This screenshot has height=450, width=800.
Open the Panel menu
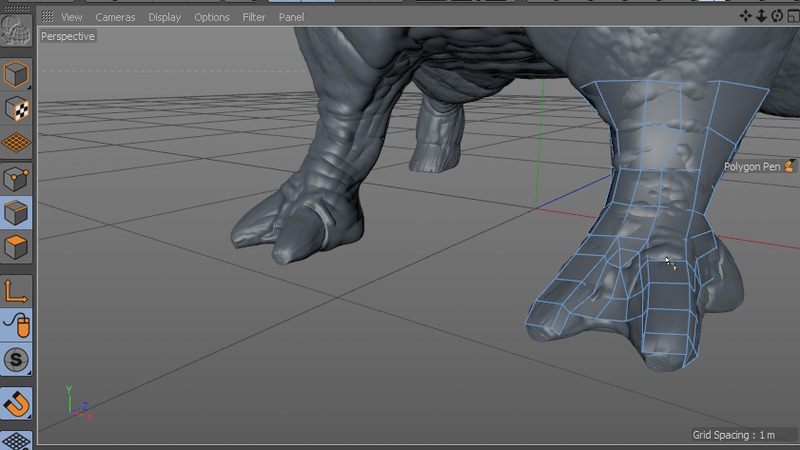tap(291, 17)
